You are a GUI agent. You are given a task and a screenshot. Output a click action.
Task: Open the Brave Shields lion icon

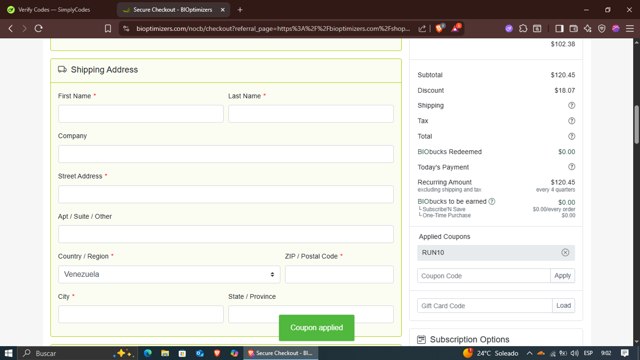440,28
